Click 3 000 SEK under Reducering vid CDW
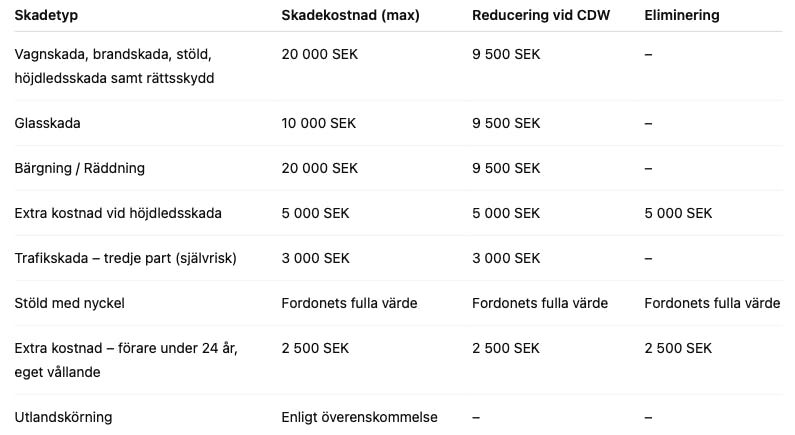795x435 pixels. [506, 258]
